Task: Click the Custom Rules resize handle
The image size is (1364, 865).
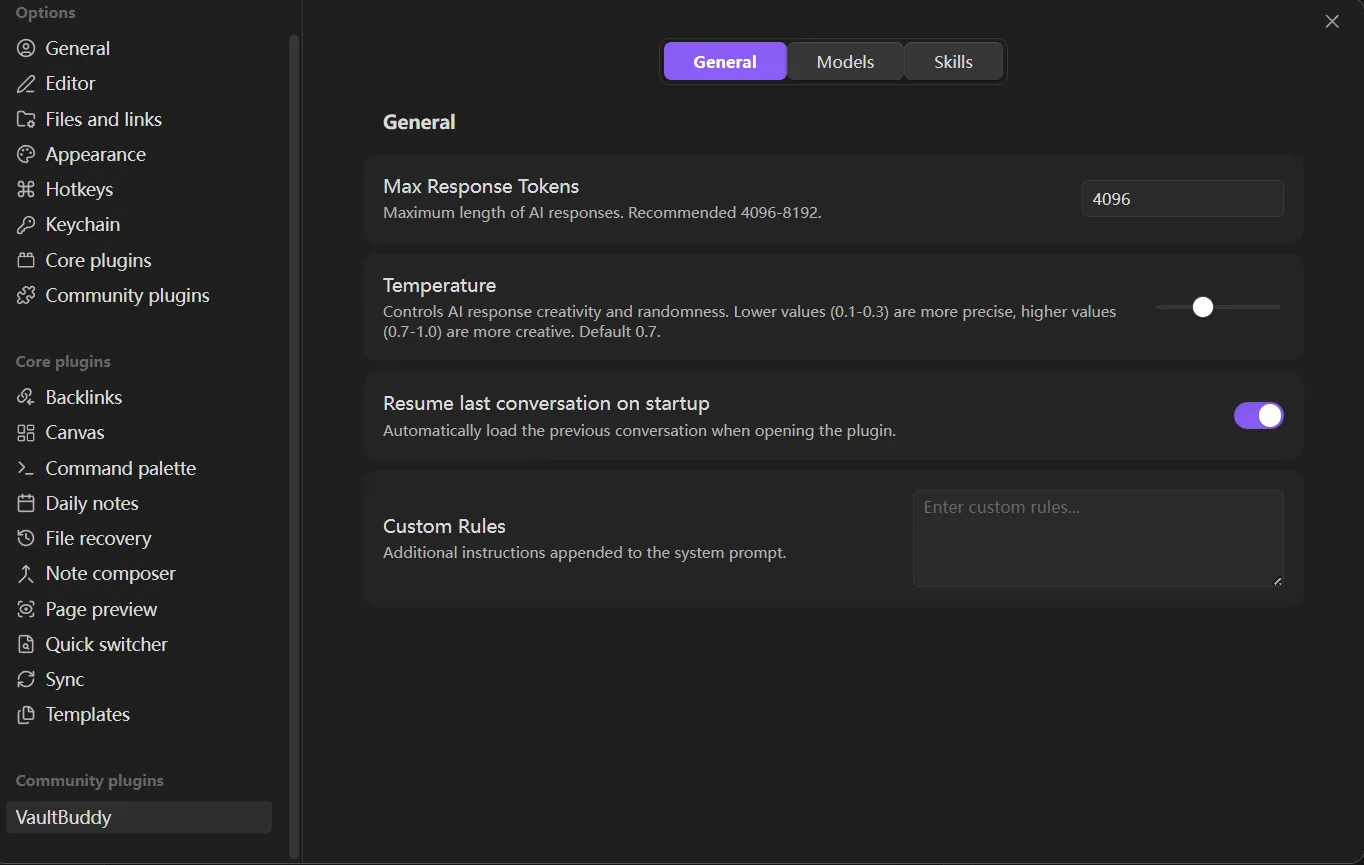Action: 1277,580
